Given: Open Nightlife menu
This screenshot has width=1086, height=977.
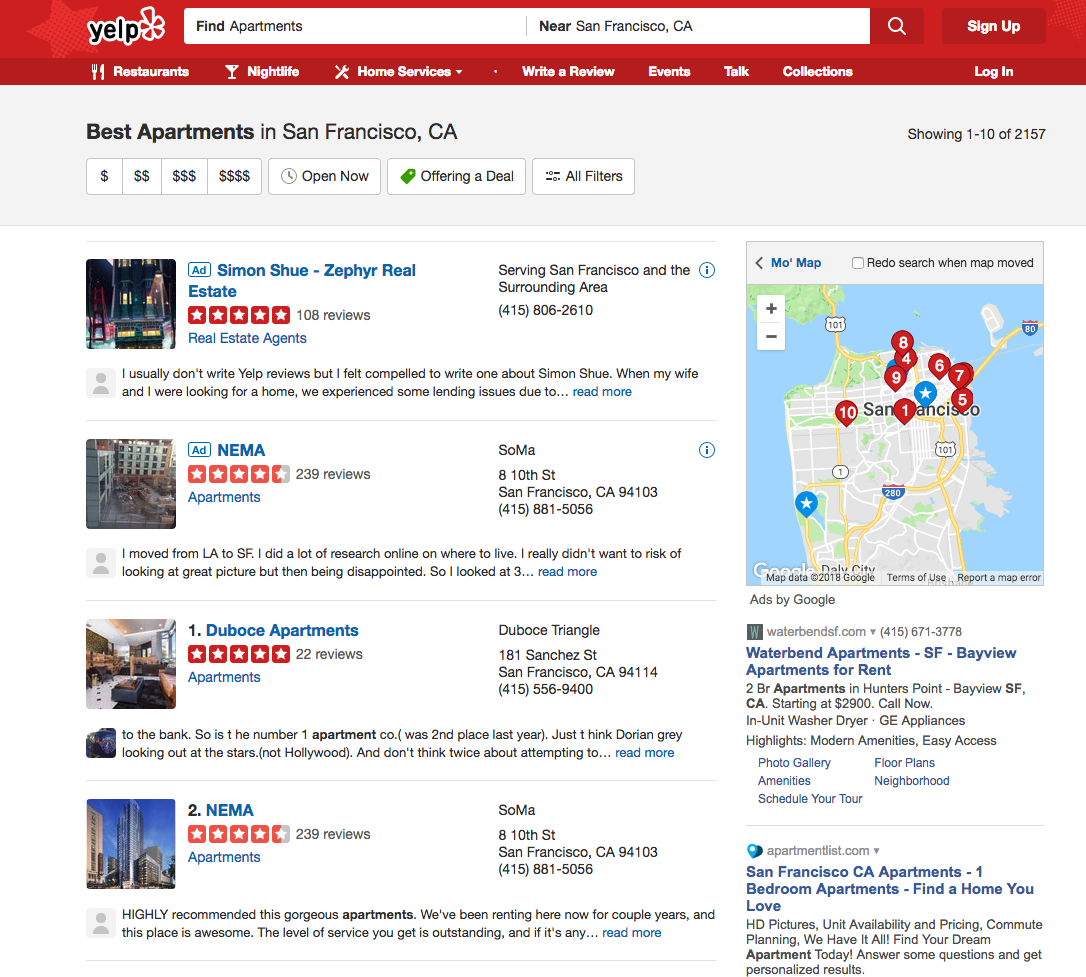Looking at the screenshot, I should coord(262,71).
